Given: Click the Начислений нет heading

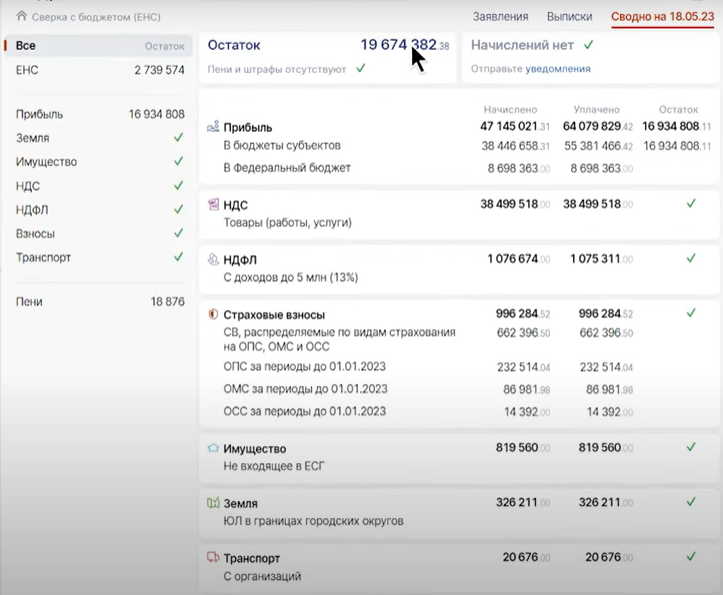Looking at the screenshot, I should 522,45.
